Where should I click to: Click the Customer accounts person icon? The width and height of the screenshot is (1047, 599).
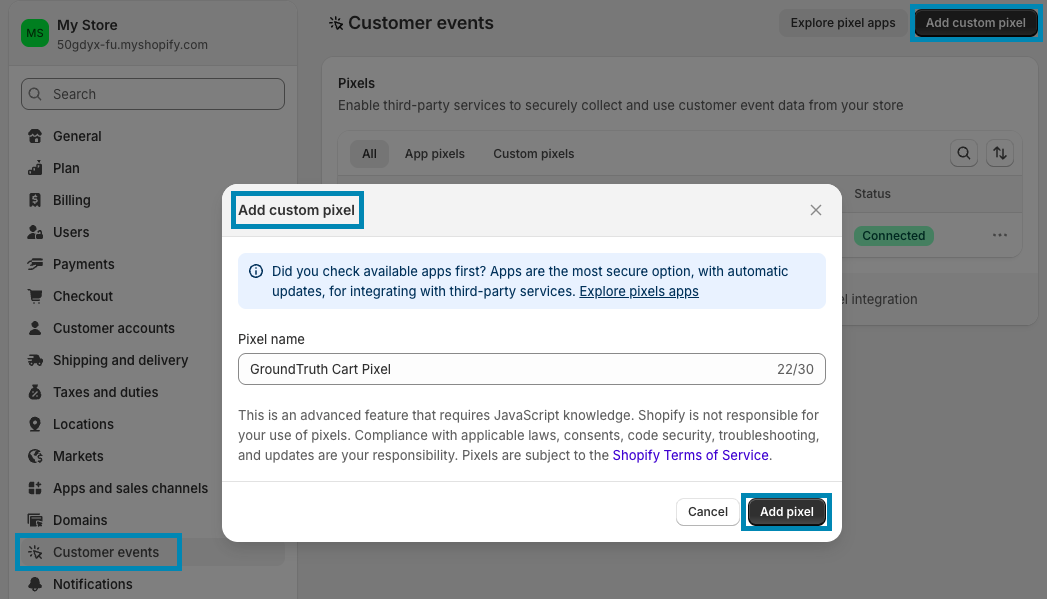[35, 329]
